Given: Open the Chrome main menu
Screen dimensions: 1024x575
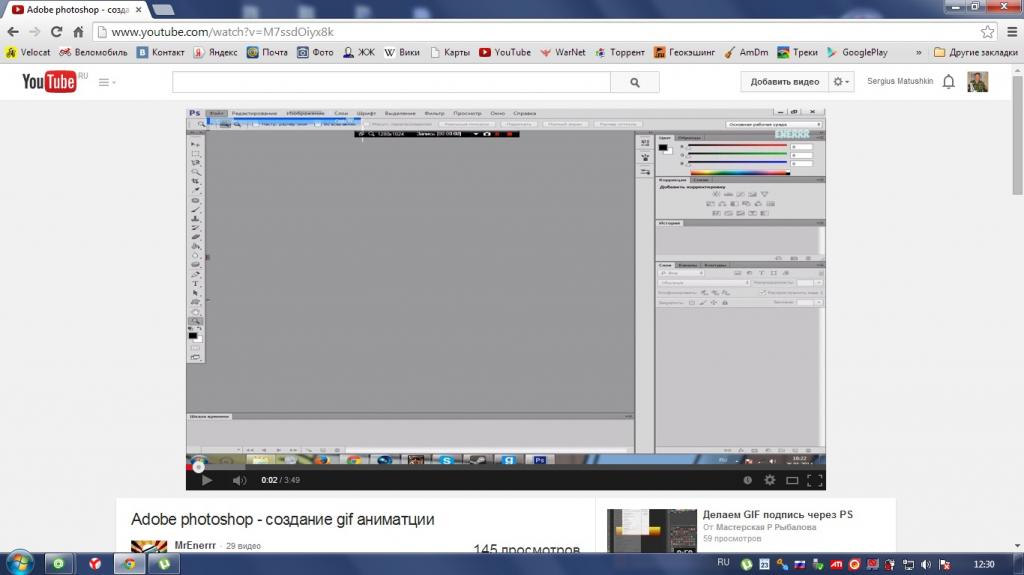Looking at the screenshot, I should tap(1012, 32).
